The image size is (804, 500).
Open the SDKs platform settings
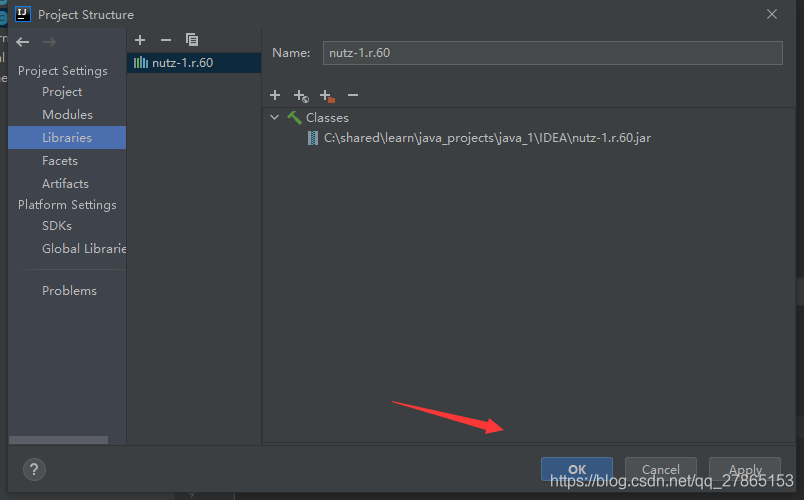[x=57, y=226]
